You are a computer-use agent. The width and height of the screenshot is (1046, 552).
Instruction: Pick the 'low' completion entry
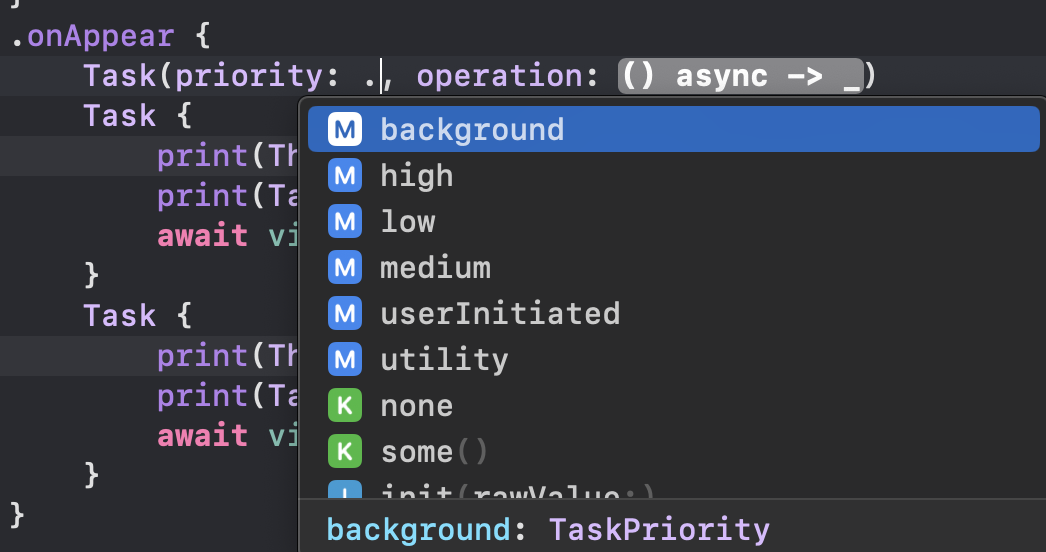674,222
